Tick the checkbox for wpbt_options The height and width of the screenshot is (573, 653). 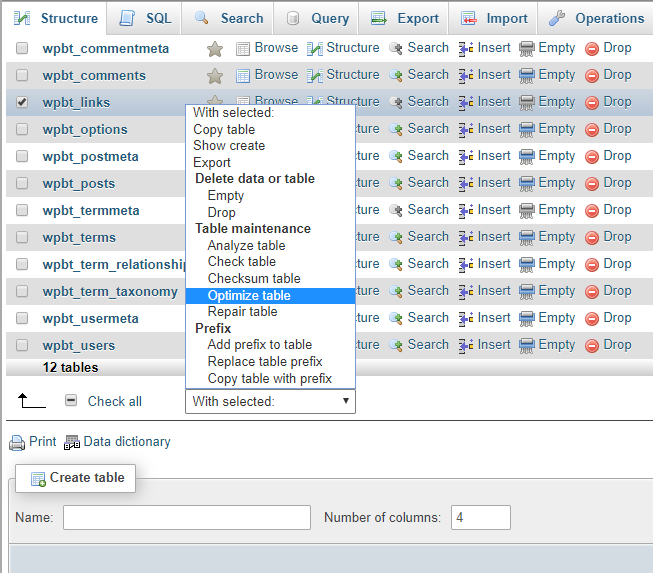click(23, 129)
